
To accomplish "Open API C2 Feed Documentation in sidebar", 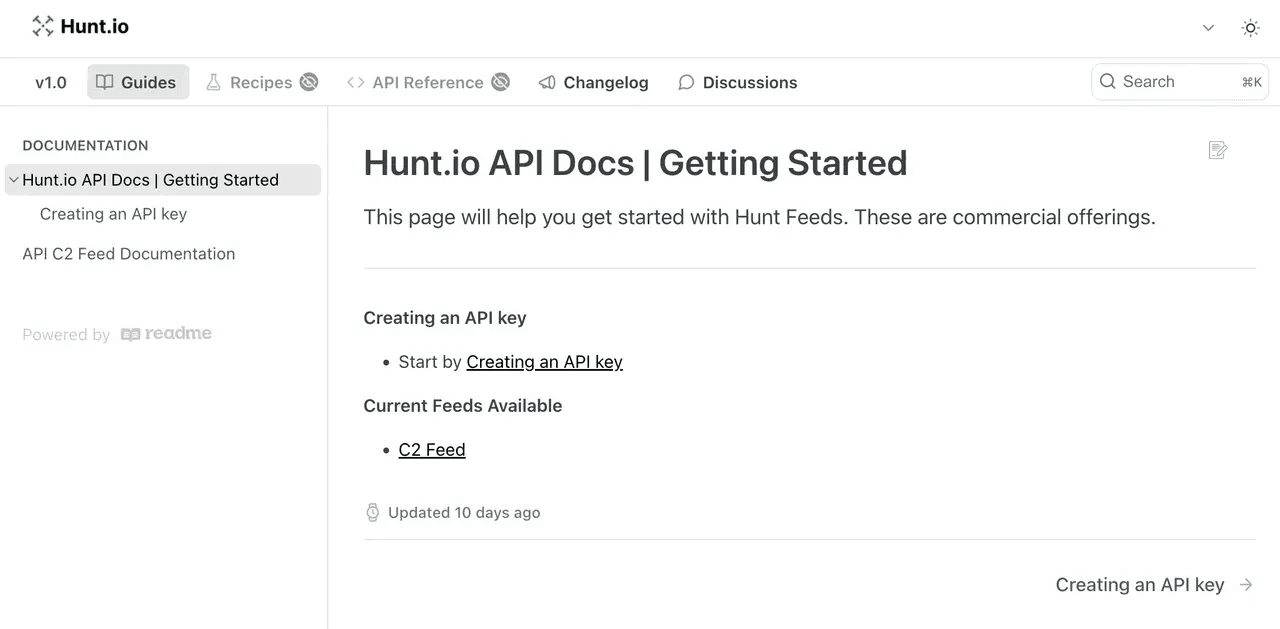I will (129, 254).
